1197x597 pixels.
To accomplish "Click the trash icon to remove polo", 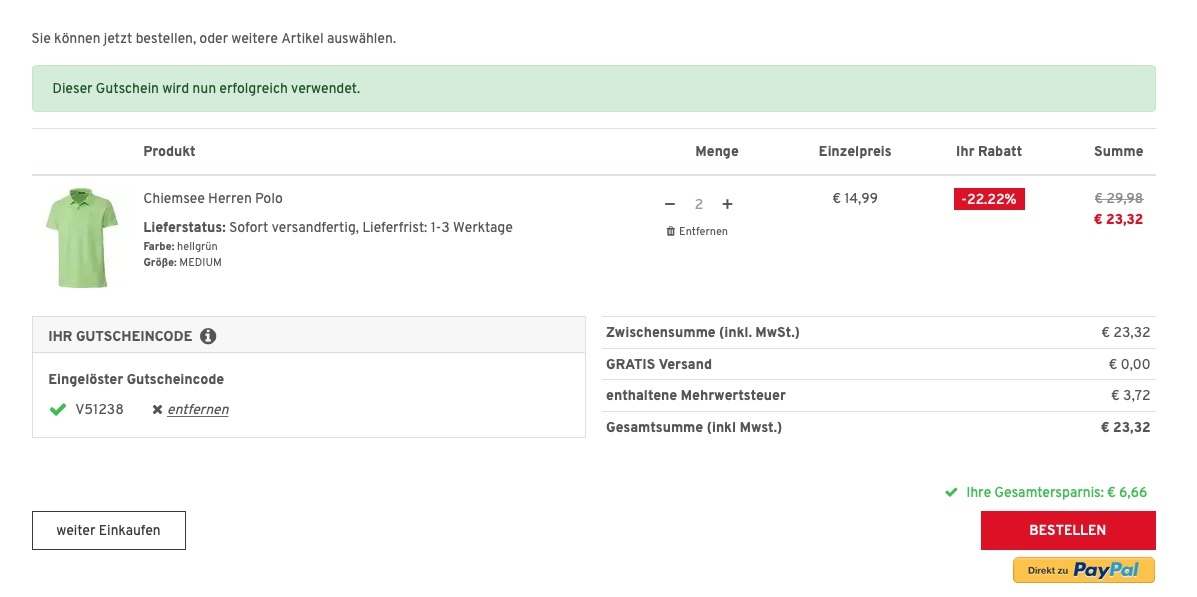I will click(670, 232).
